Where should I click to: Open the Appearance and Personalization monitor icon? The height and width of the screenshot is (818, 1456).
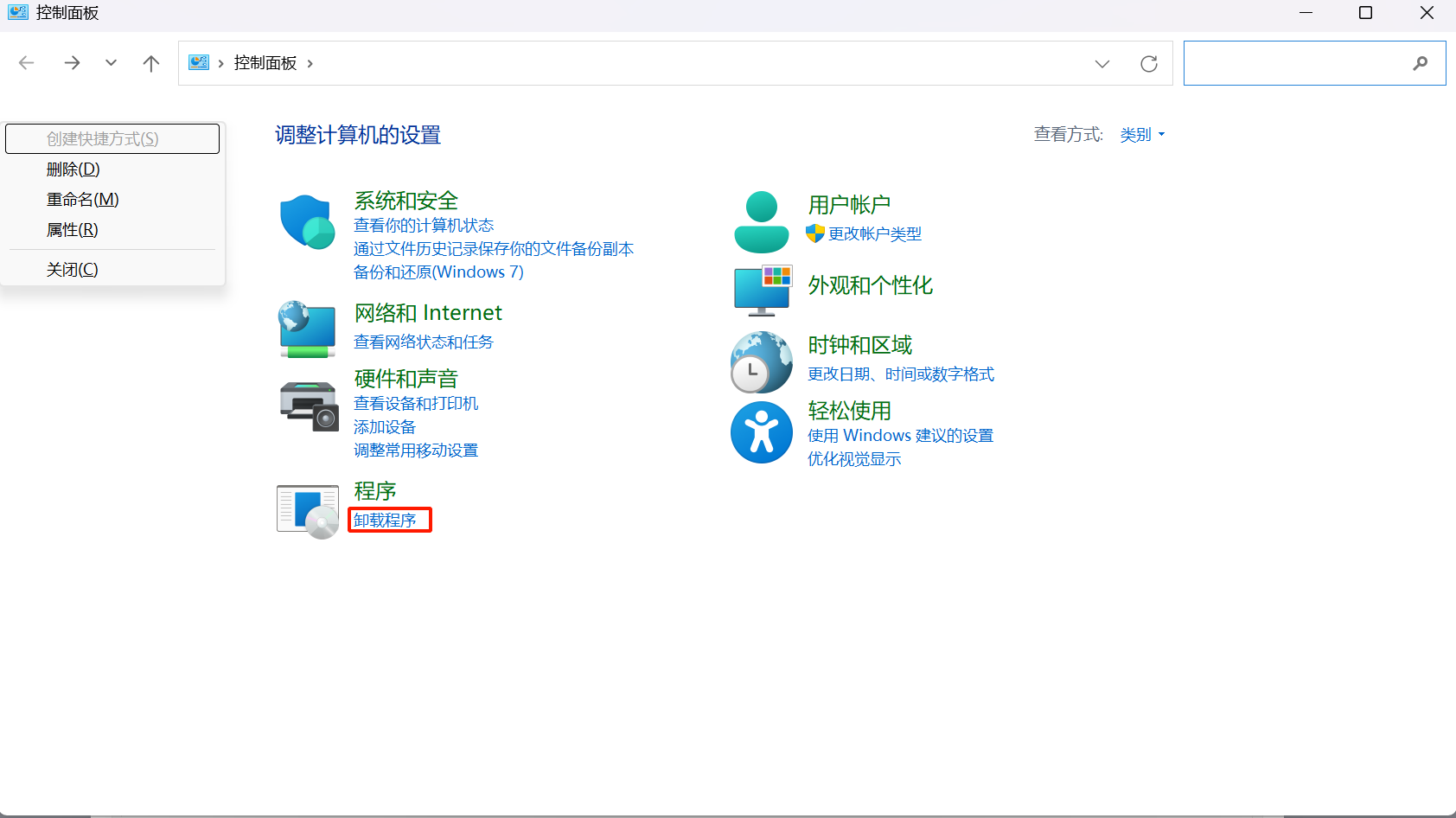click(x=762, y=290)
